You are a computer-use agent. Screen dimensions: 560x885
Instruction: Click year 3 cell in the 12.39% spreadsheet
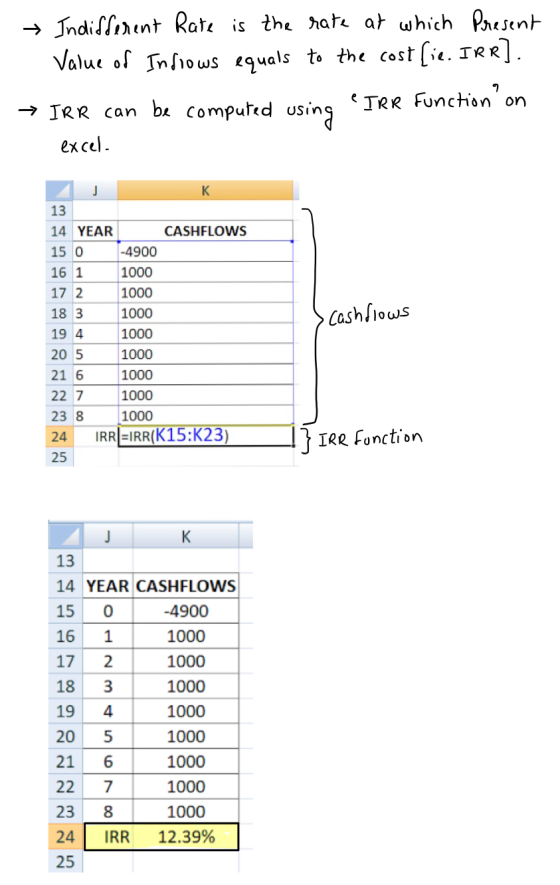point(108,686)
